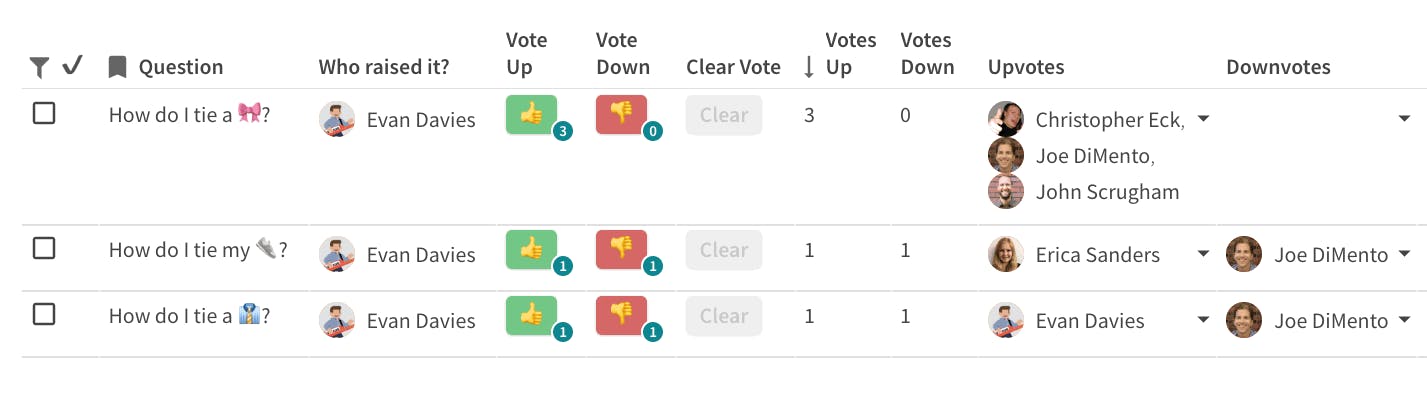Tick the checkbox for shoe question
Screen dimensions: 1427x413
click(44, 248)
